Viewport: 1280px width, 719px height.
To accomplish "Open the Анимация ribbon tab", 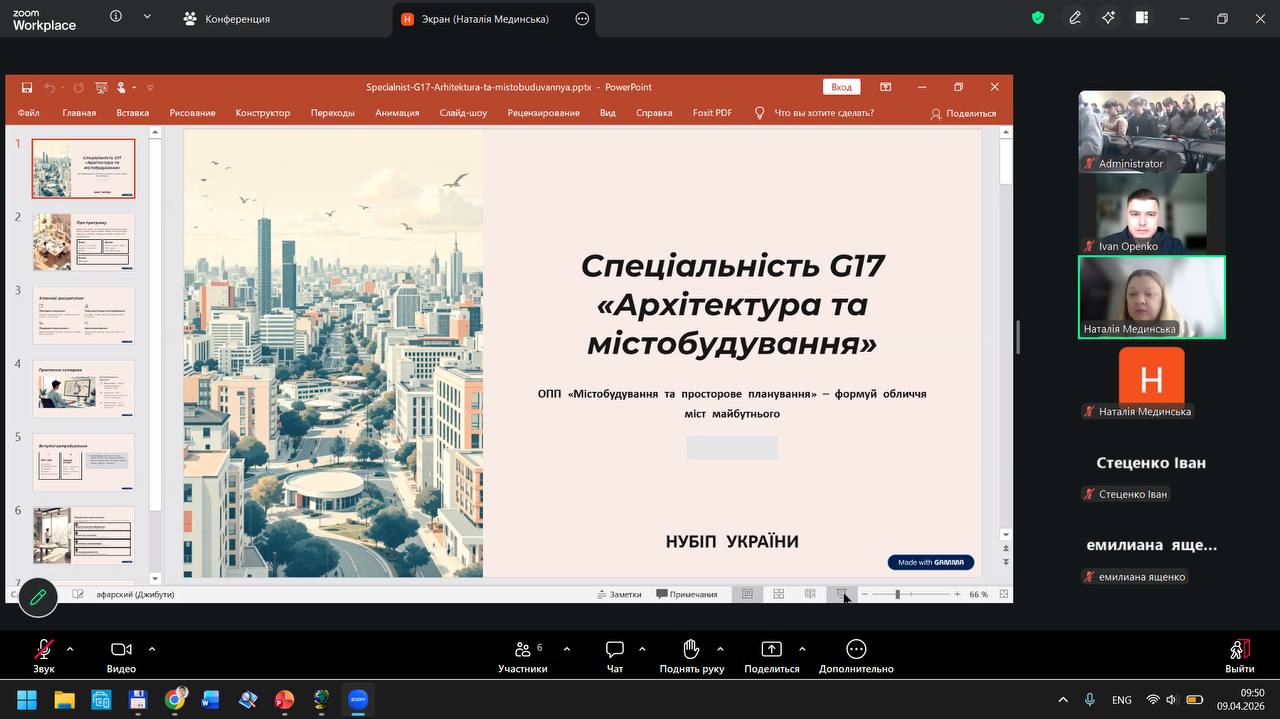I will 397,113.
